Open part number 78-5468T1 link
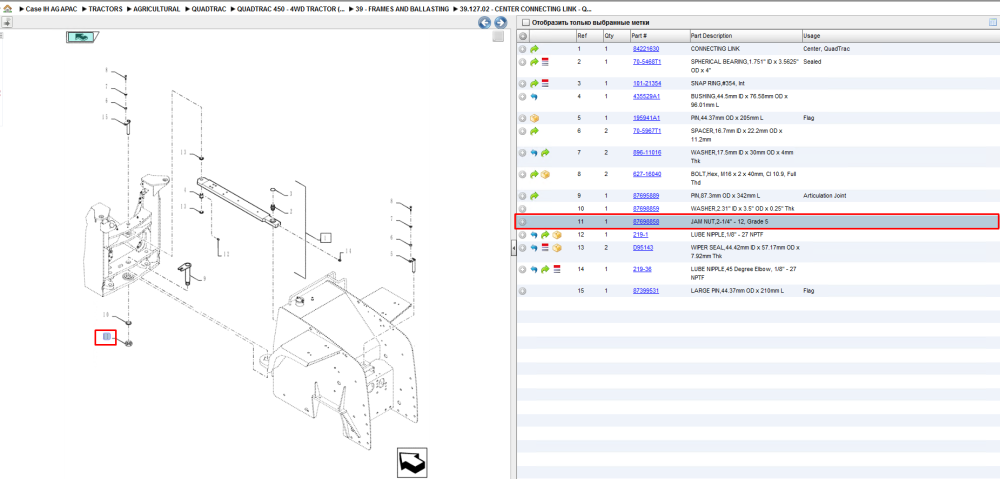Image resolution: width=1000 pixels, height=479 pixels. [x=647, y=62]
